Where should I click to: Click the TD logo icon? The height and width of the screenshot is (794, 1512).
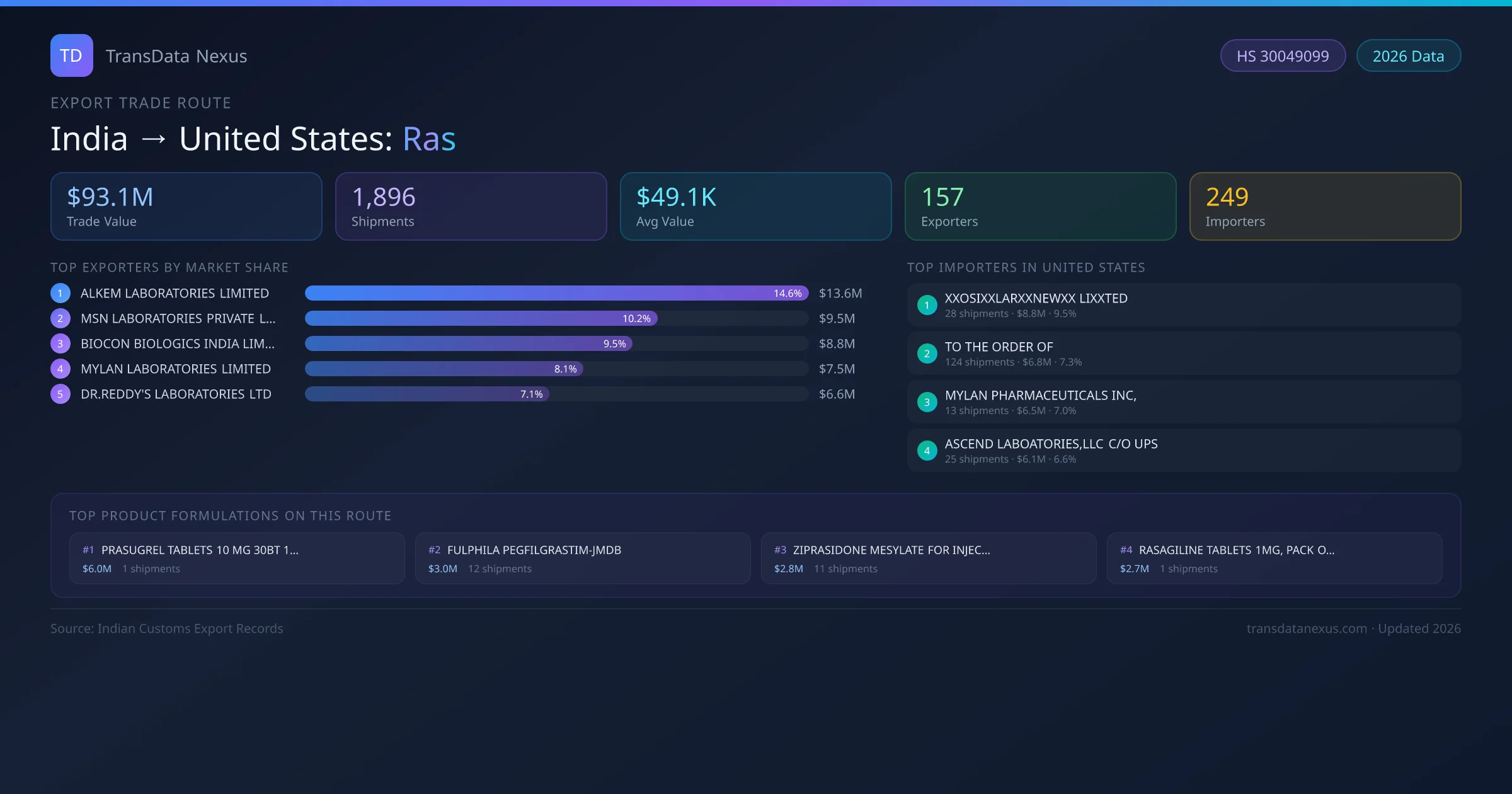[x=71, y=55]
